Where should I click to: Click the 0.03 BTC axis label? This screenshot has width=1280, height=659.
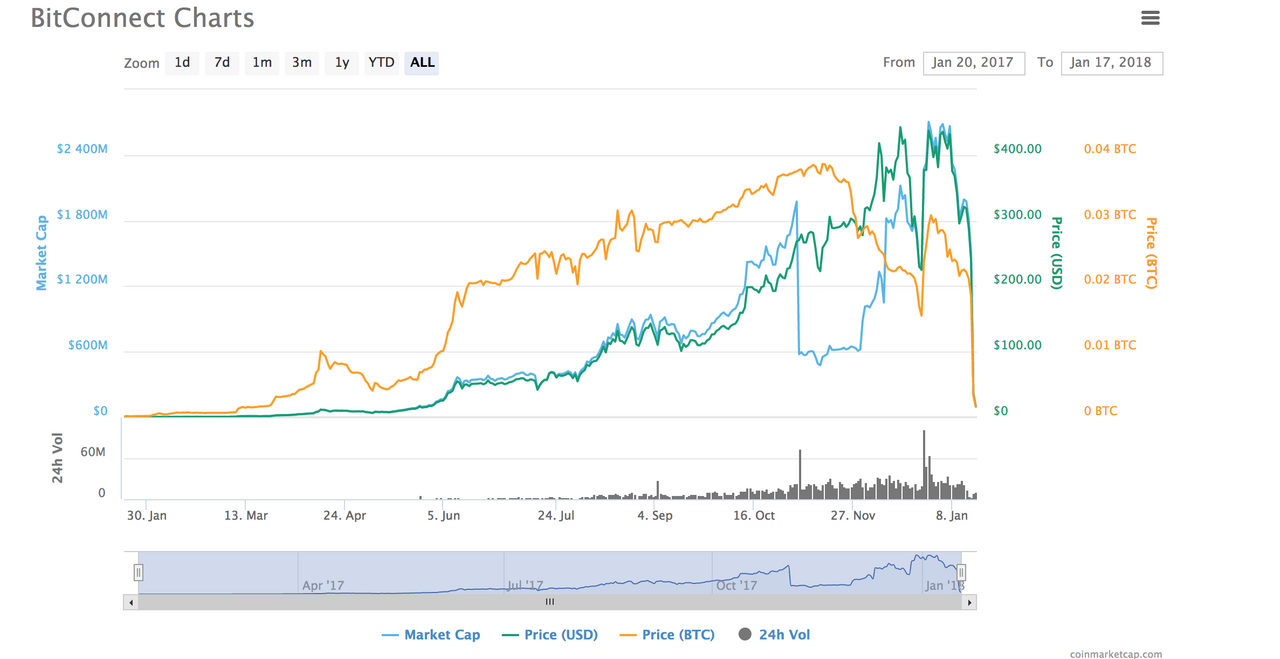pyautogui.click(x=1110, y=215)
